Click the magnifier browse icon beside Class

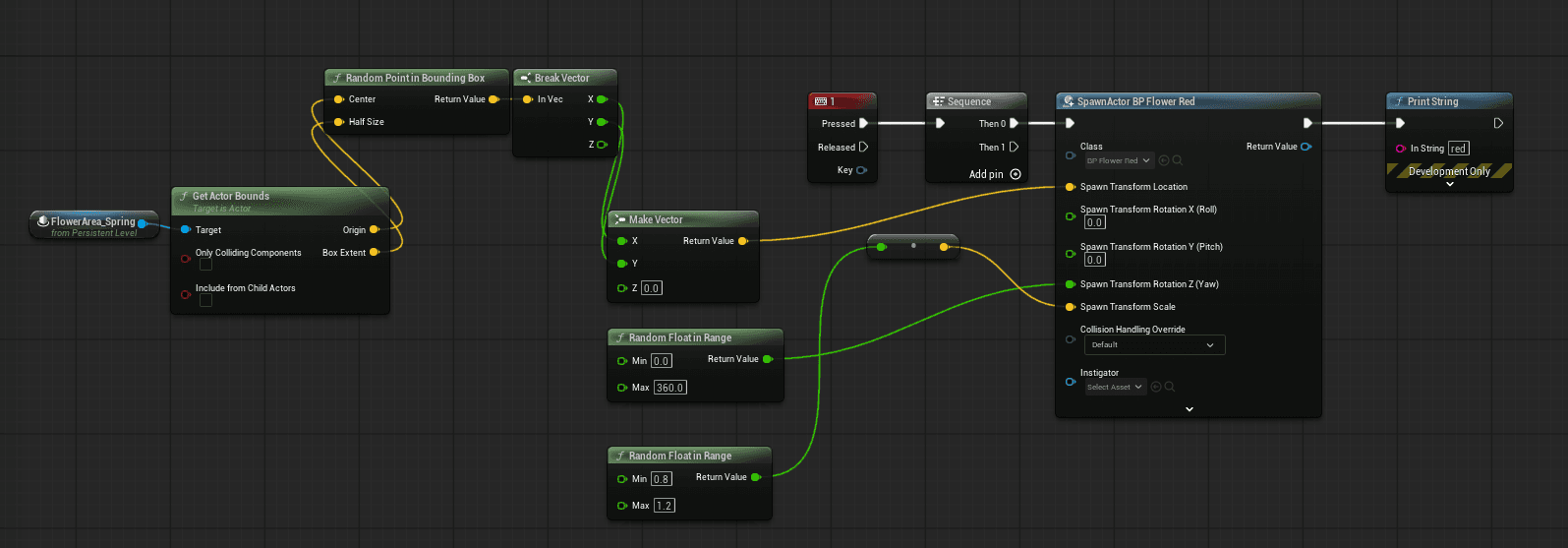coord(1177,160)
